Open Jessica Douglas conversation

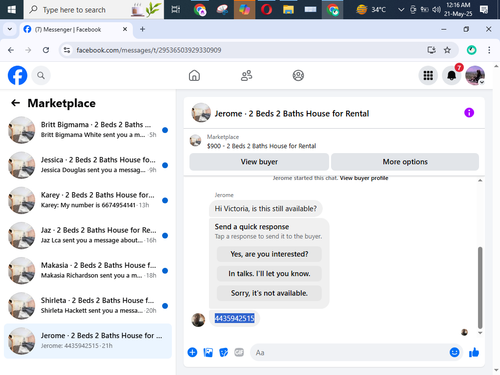pos(88,165)
